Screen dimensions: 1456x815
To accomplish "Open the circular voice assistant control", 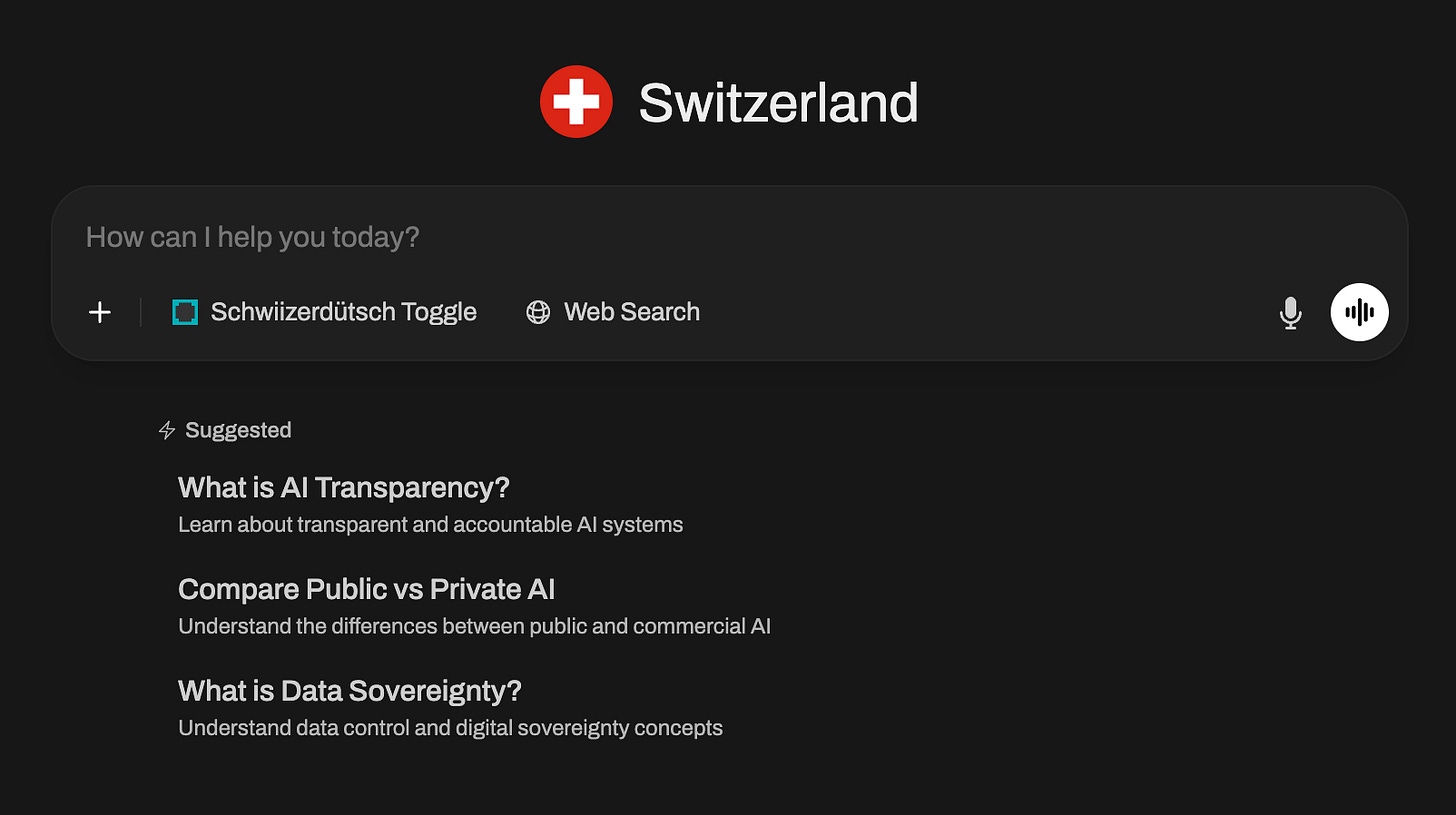I will (1359, 312).
